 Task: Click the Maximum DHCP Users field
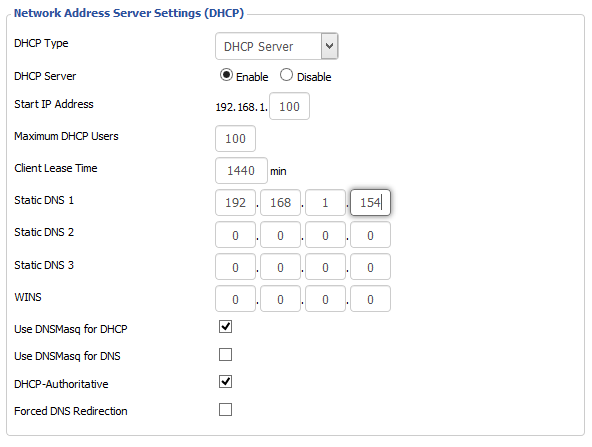tap(235, 139)
